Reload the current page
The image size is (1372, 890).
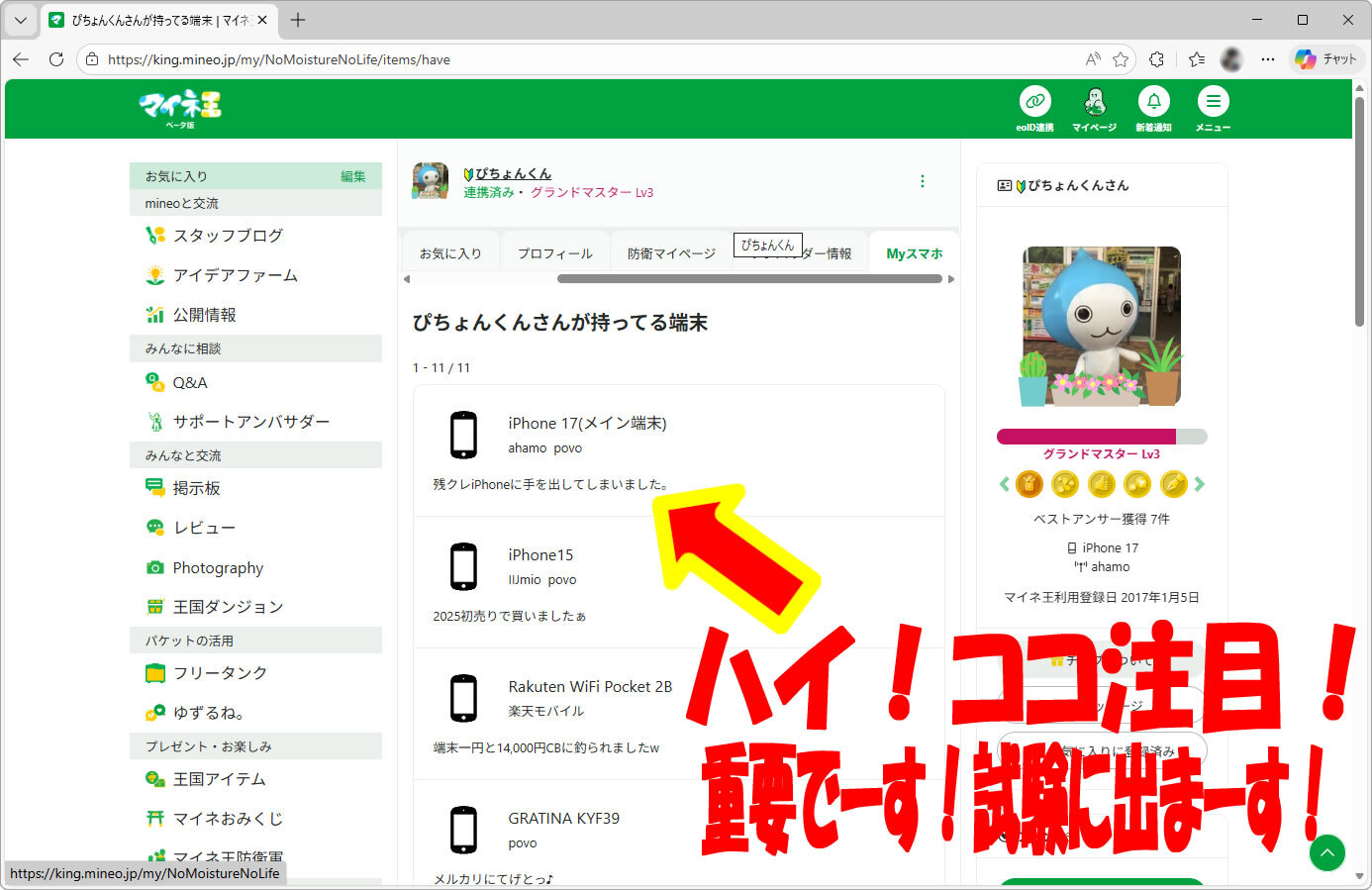(56, 59)
